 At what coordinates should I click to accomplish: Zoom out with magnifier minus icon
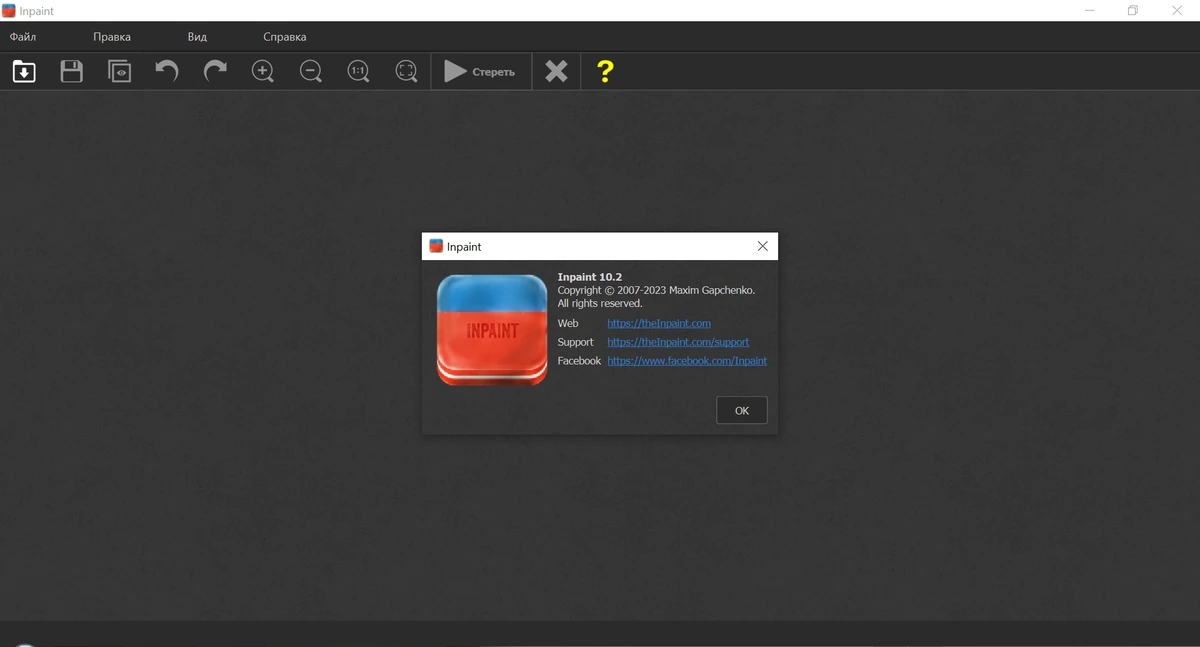click(x=311, y=71)
